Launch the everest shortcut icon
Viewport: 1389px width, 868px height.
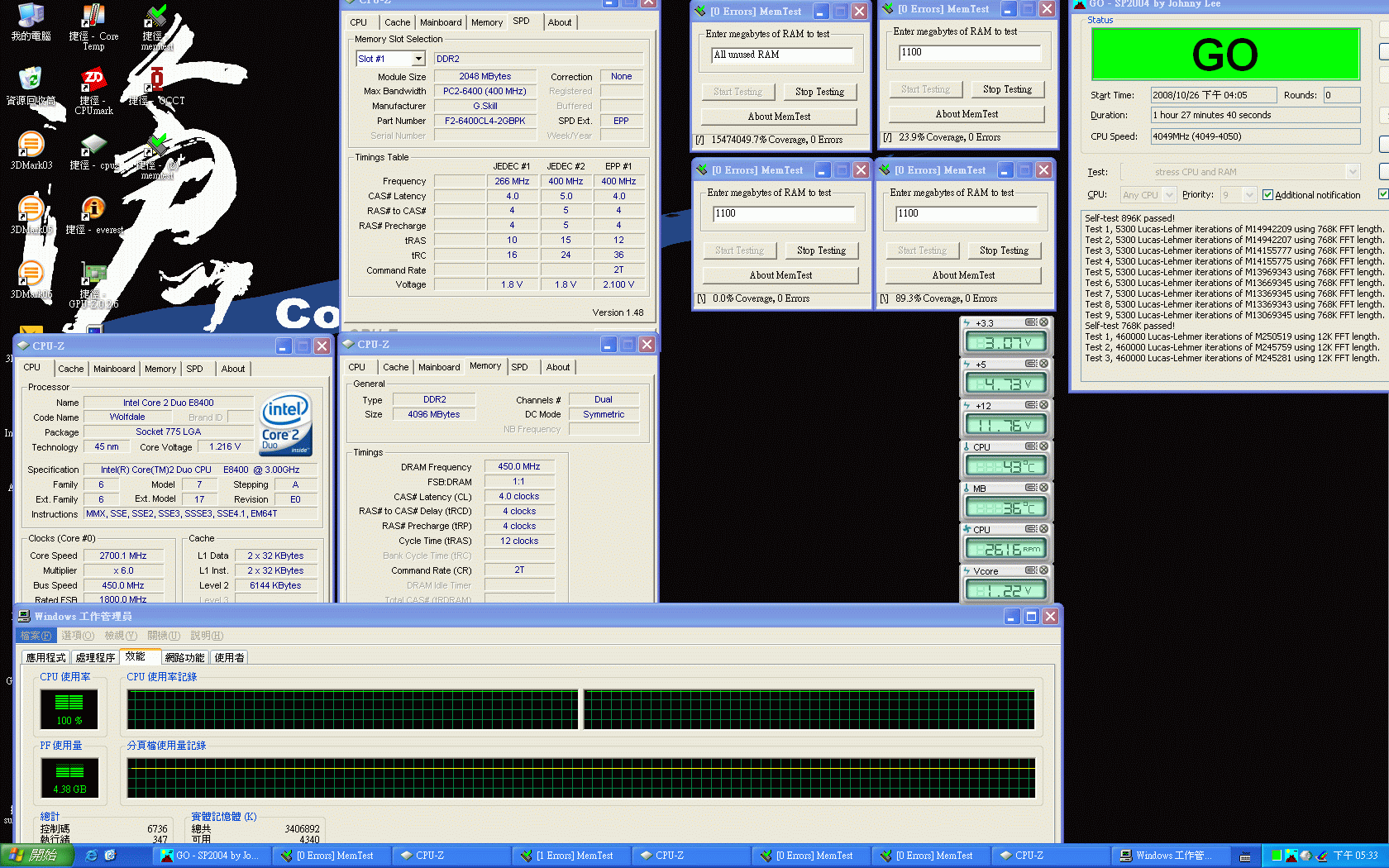point(93,215)
